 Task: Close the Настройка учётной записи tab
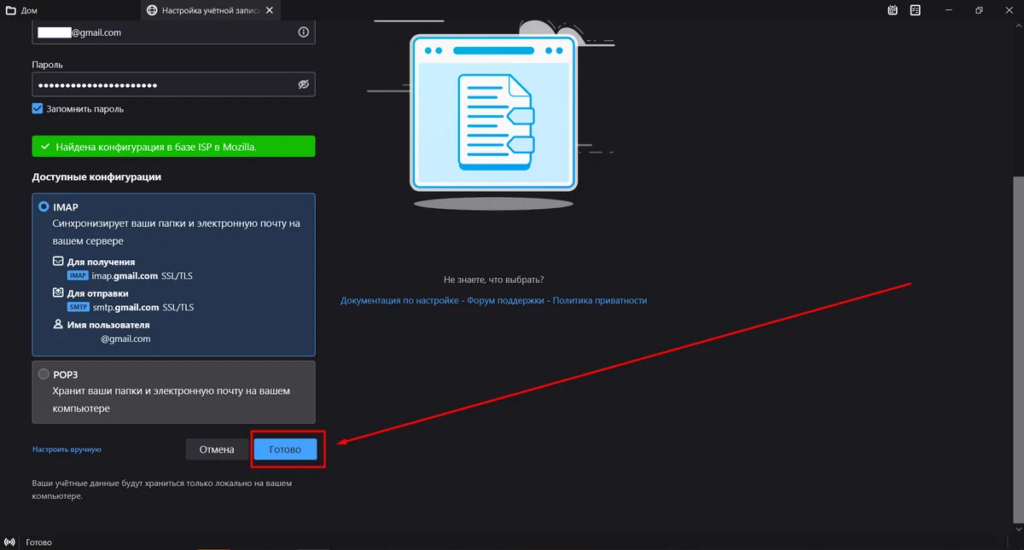[270, 10]
